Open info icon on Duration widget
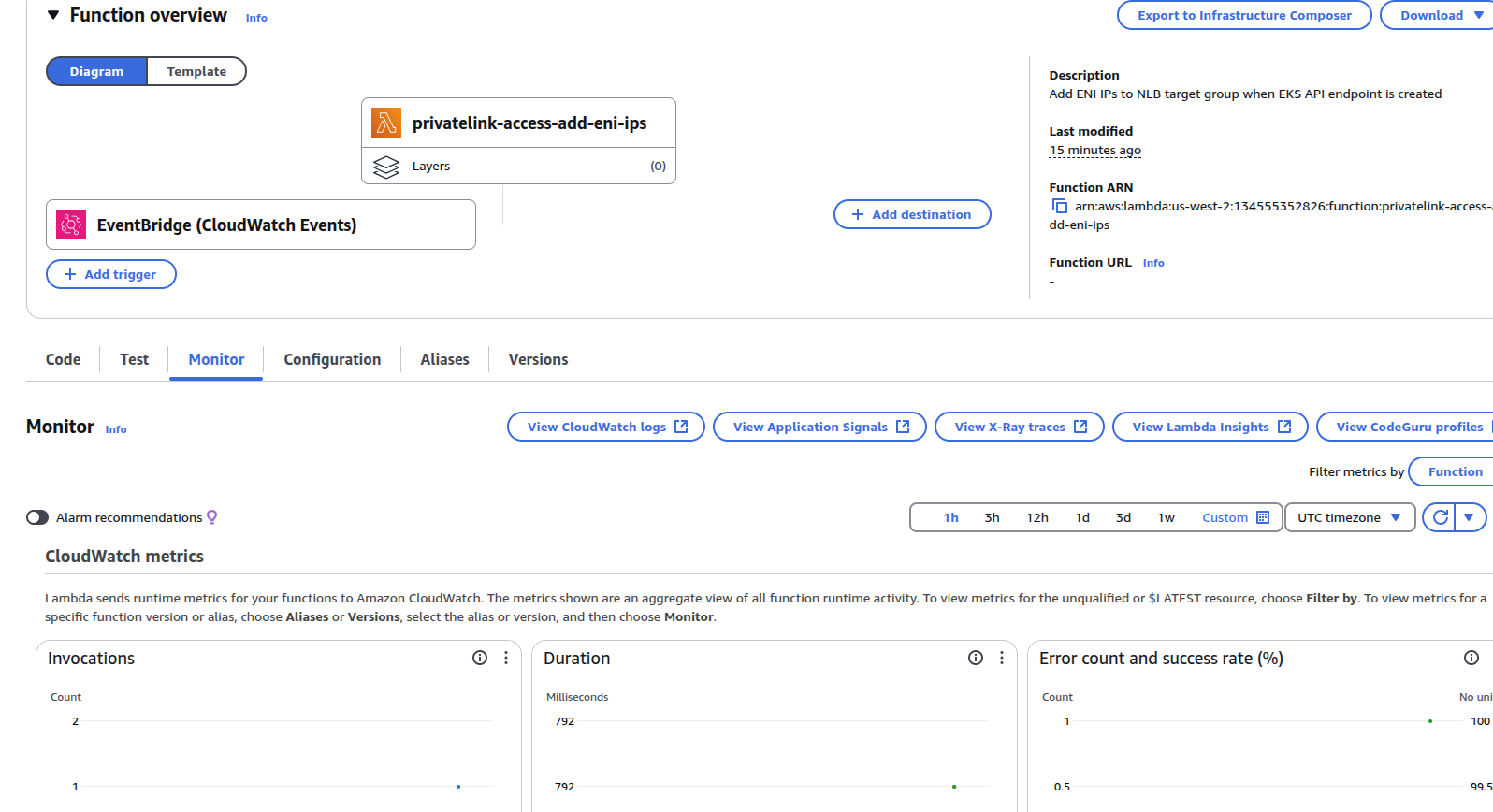Viewport: 1493px width, 812px height. coord(976,658)
